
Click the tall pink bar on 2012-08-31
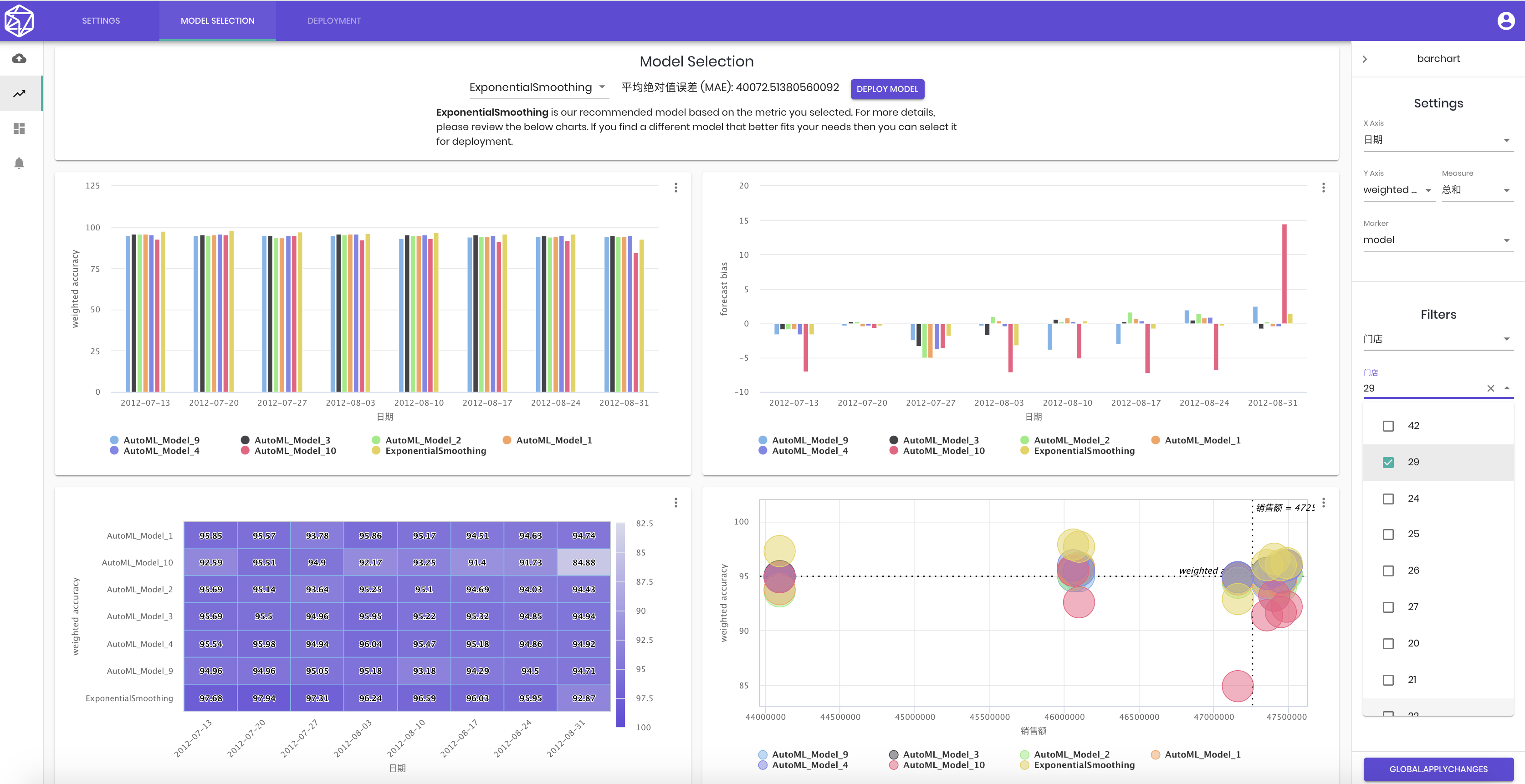tap(1284, 274)
